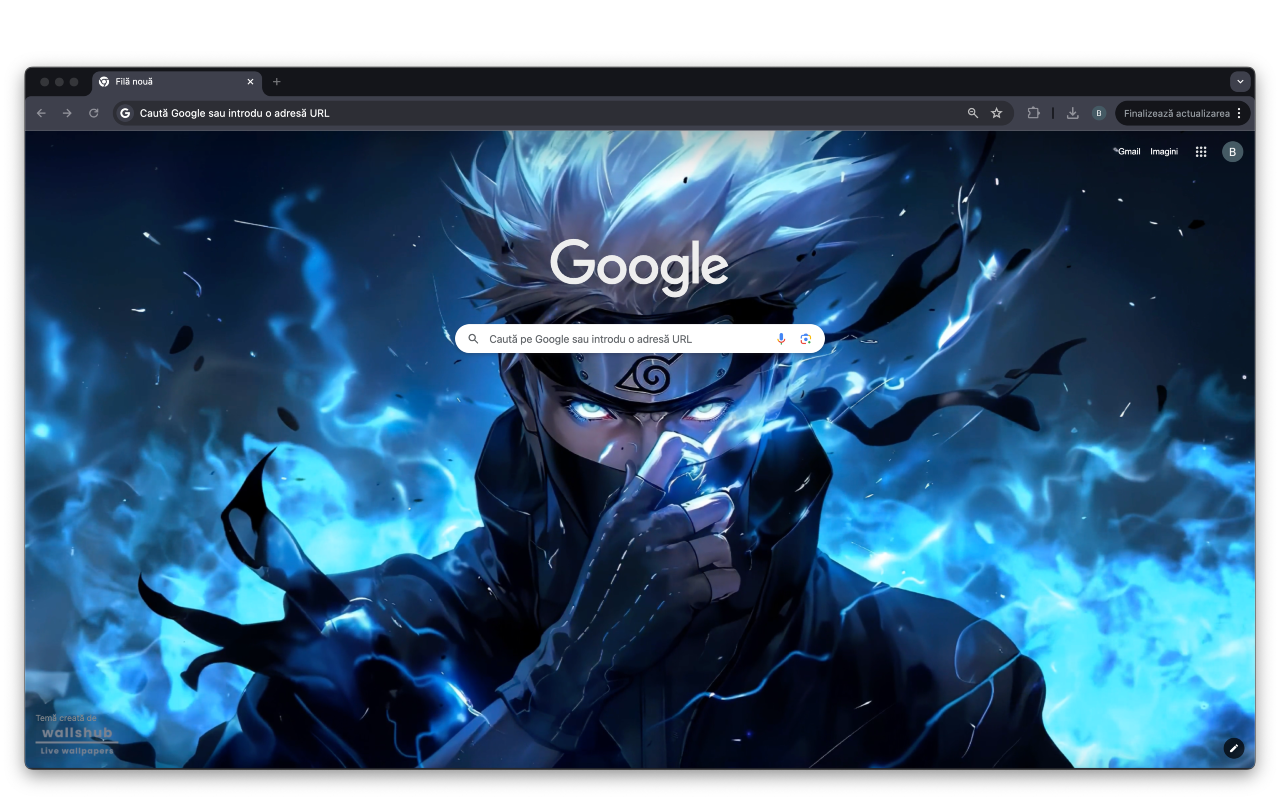Open the Chrome three-dot menu
Screen dimensions: 1280x800
1240,113
